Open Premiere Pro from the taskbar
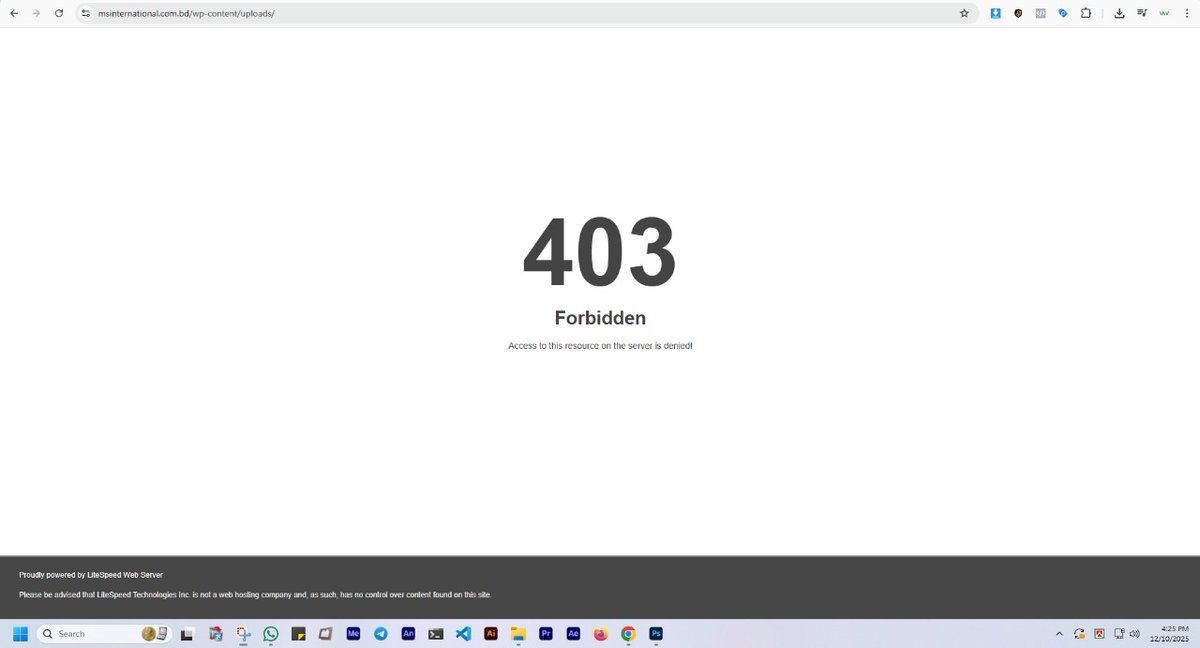This screenshot has width=1200, height=648. tap(545, 633)
